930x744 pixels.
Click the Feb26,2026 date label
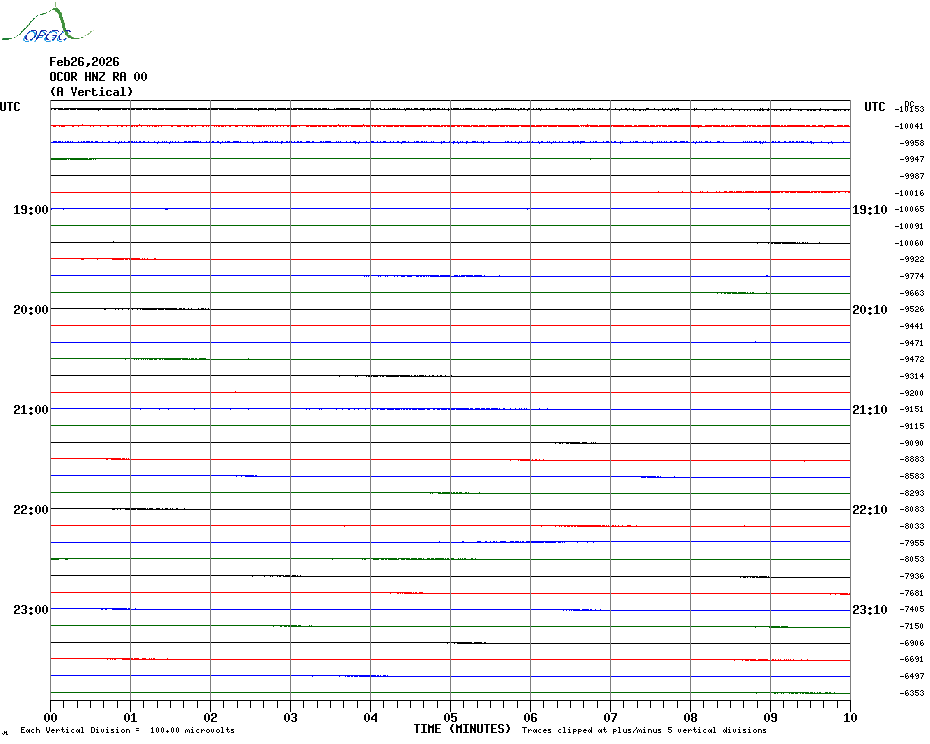pyautogui.click(x=84, y=62)
